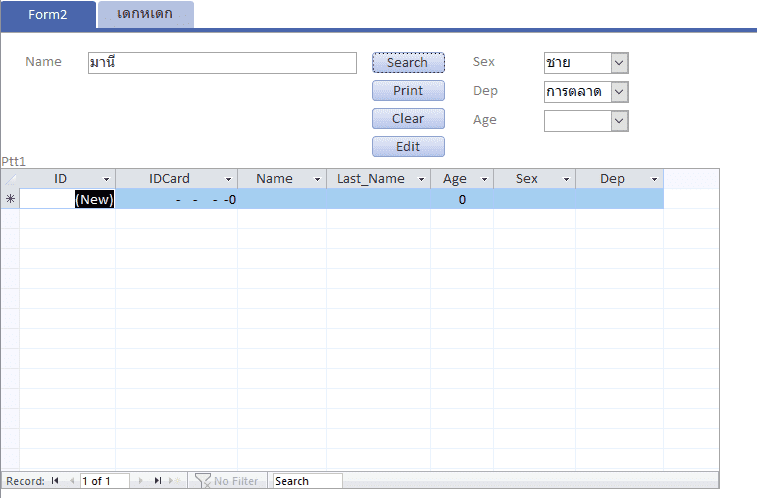Click the Last_Name cell in new row
757x498 pixels.
(x=378, y=199)
